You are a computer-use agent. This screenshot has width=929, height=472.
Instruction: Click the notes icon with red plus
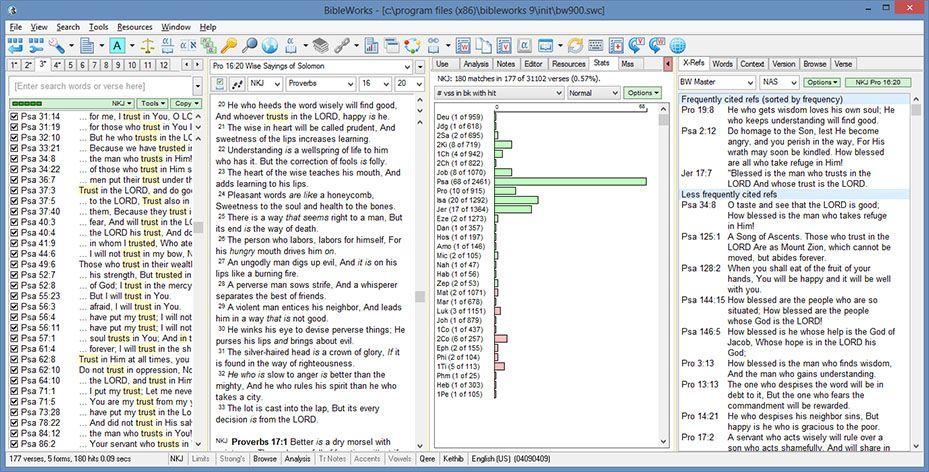click(616, 45)
